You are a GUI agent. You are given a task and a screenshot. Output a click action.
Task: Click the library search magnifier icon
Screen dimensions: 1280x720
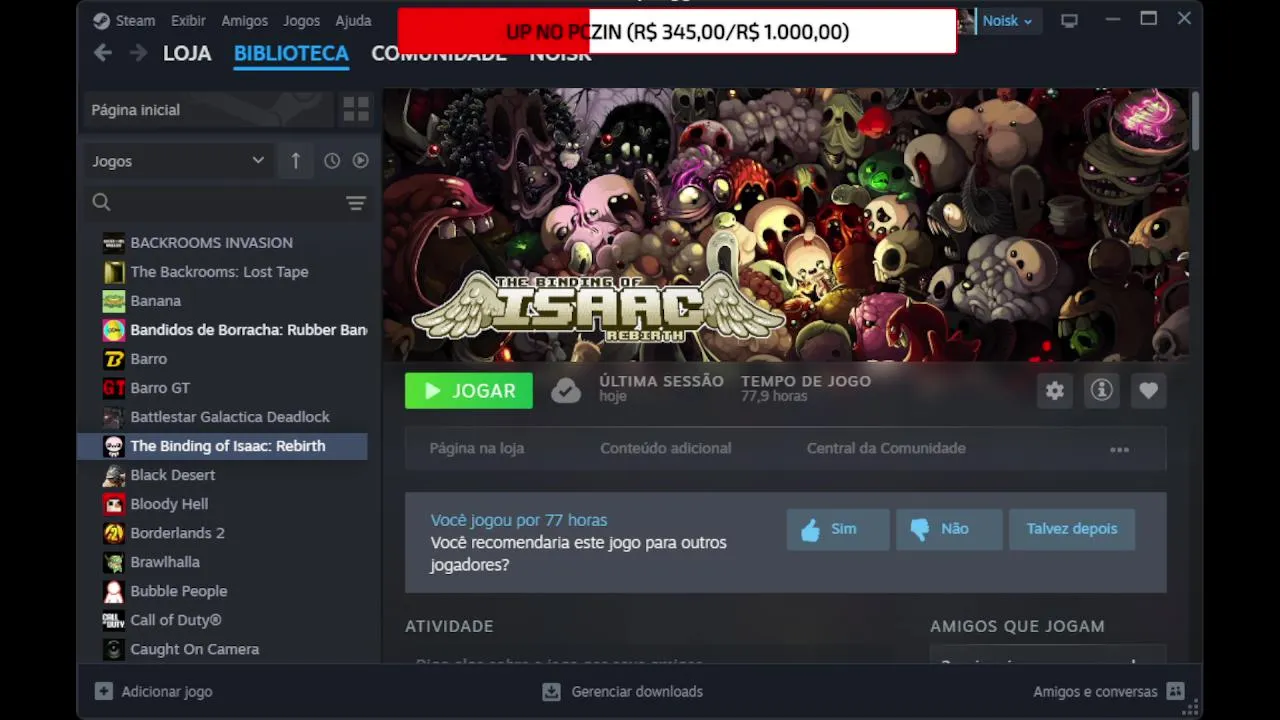point(101,203)
